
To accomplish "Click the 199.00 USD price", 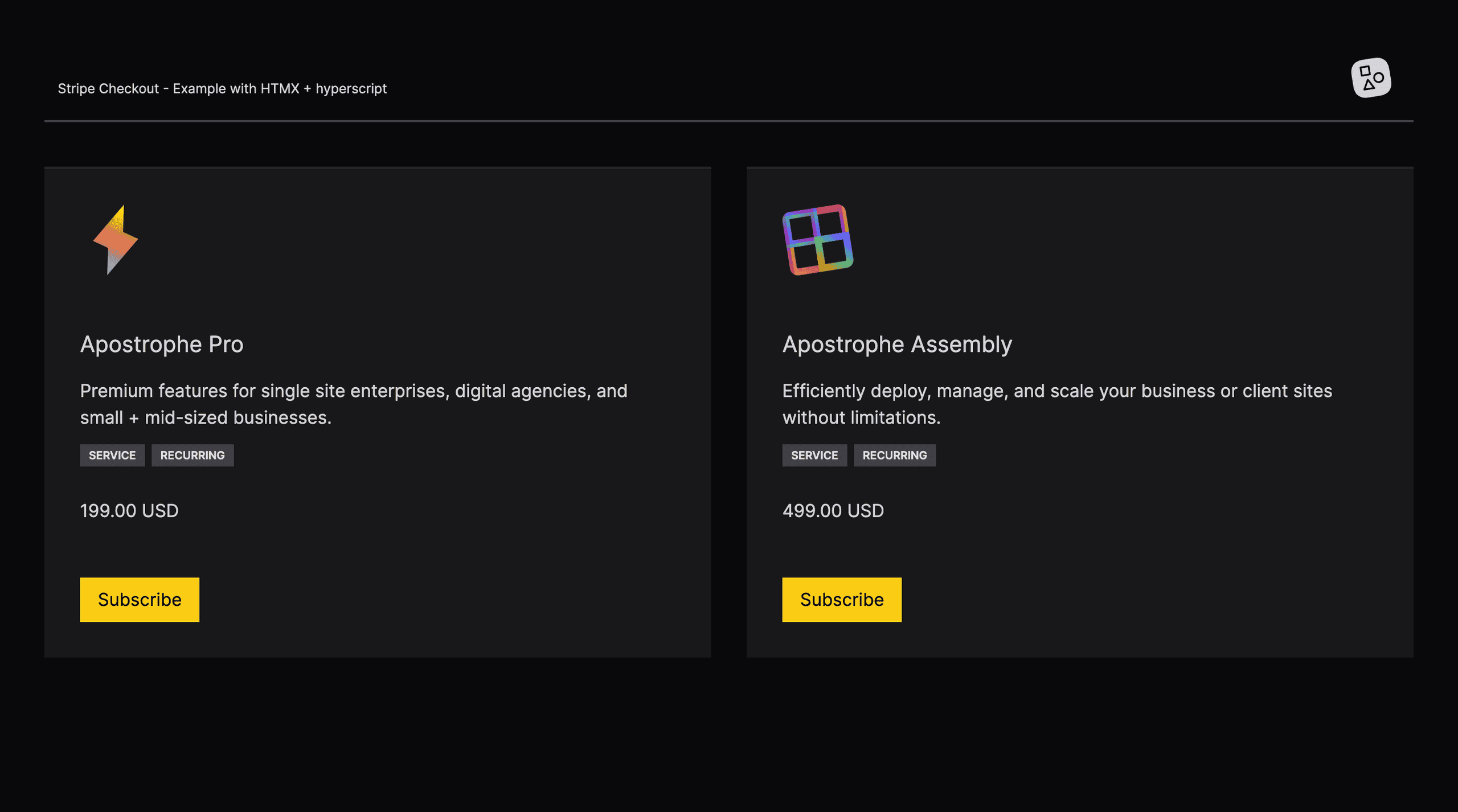I will tap(129, 511).
